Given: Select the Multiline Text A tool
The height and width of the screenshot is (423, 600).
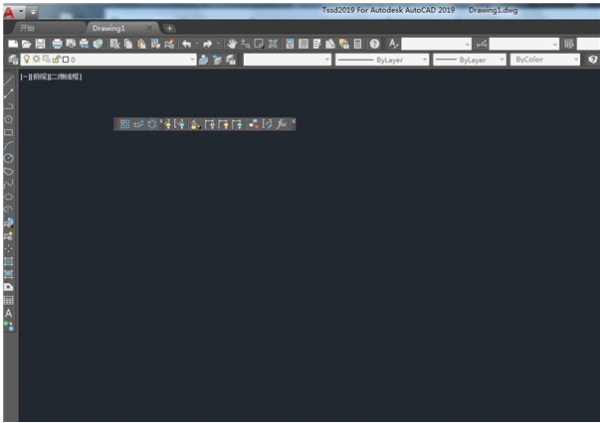Looking at the screenshot, I should 9,313.
